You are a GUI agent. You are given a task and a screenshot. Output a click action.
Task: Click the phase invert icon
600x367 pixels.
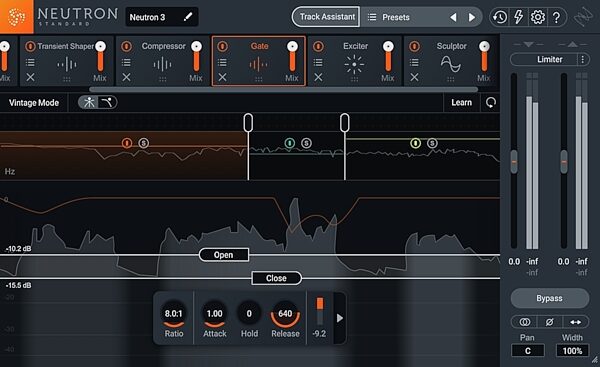(x=549, y=322)
